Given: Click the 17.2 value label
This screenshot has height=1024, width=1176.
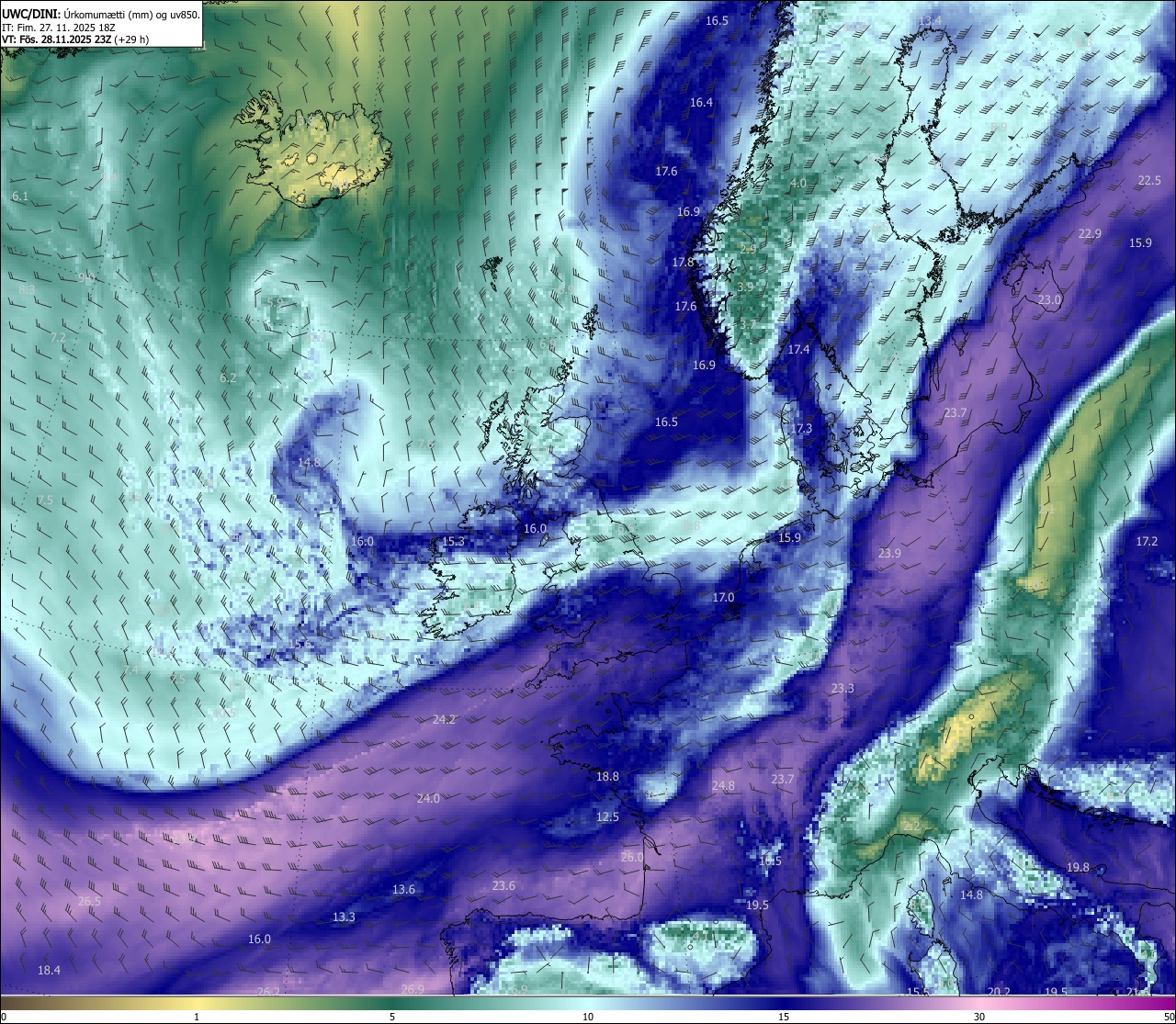Looking at the screenshot, I should click(1147, 542).
